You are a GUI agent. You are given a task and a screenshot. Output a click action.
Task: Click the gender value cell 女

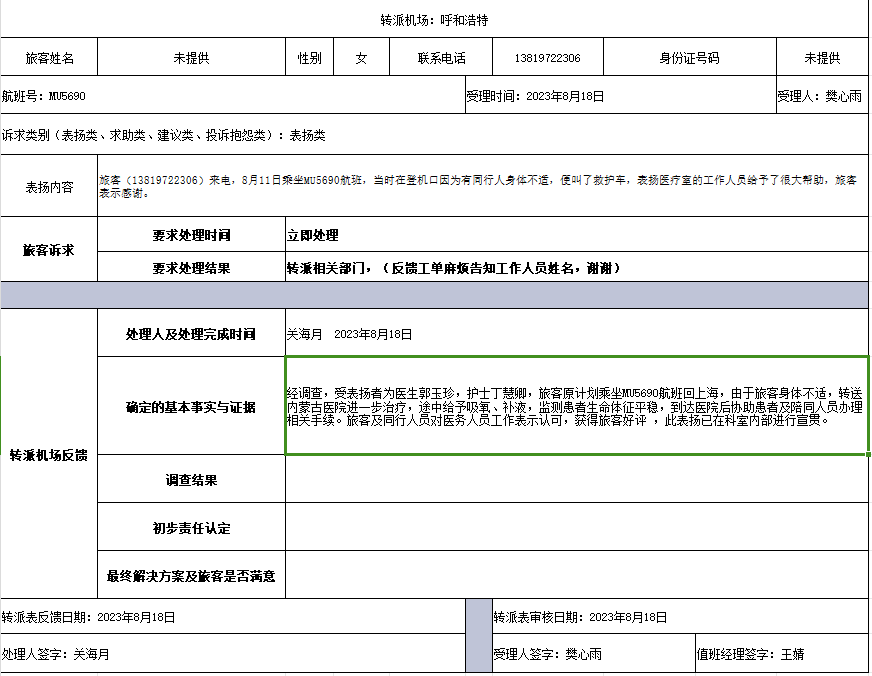361,58
